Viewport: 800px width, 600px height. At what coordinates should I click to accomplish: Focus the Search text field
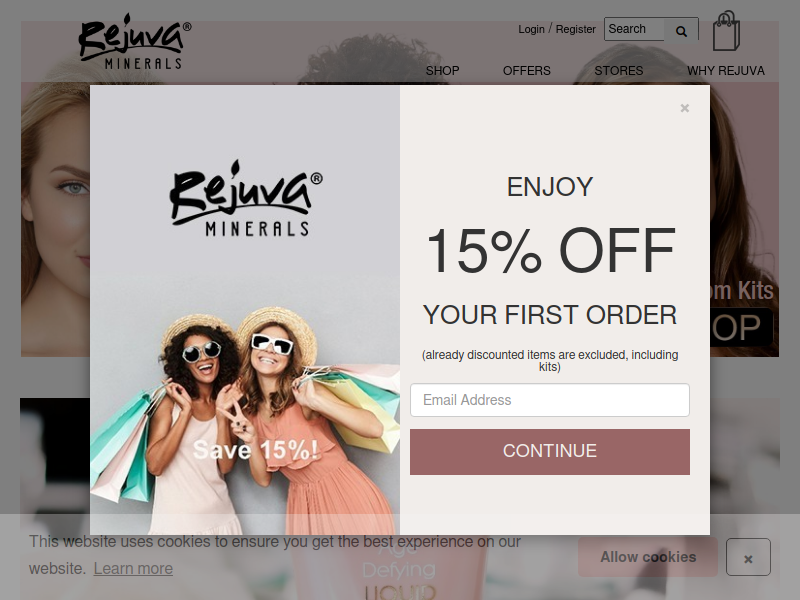click(634, 29)
